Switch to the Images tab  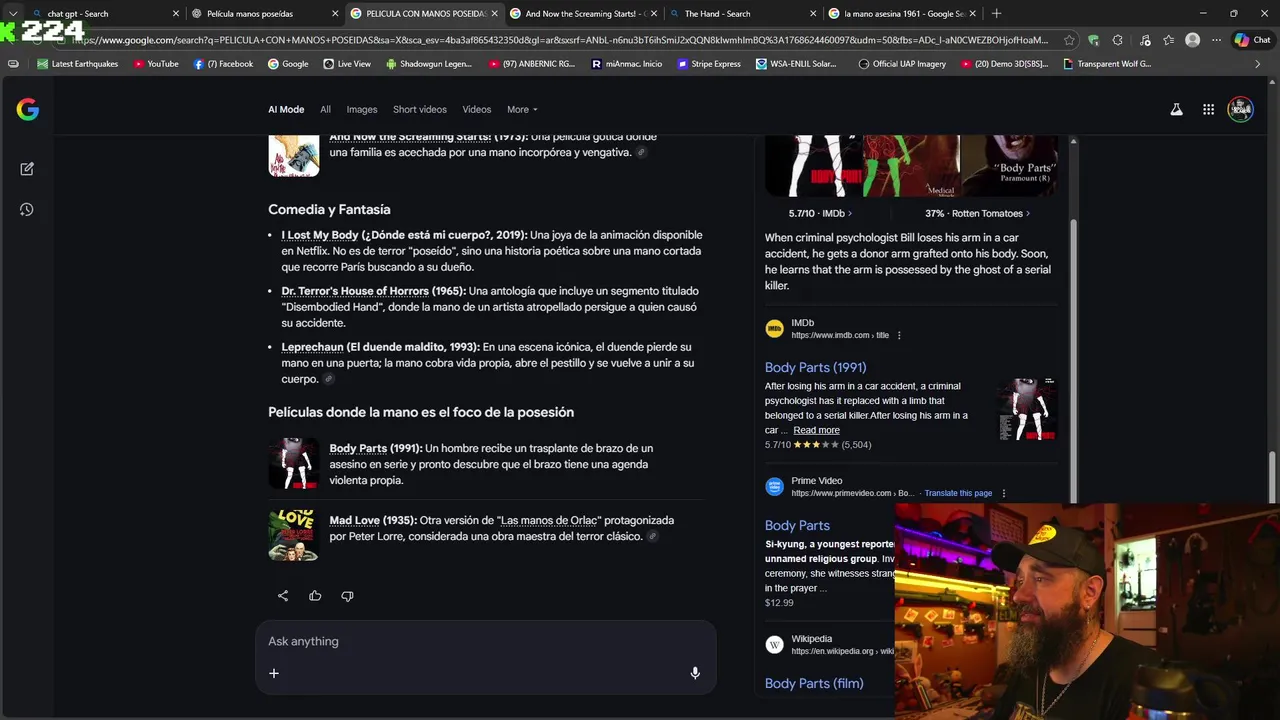362,109
